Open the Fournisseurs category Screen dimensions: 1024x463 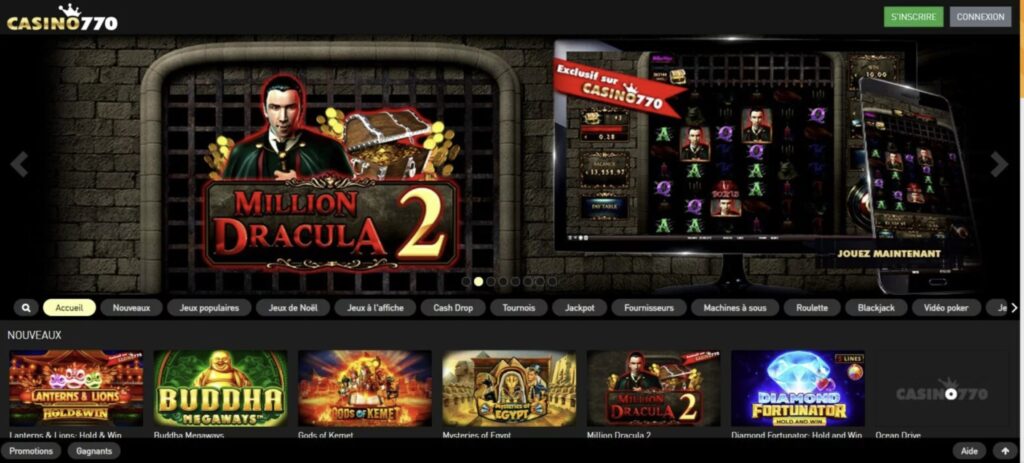(x=649, y=308)
